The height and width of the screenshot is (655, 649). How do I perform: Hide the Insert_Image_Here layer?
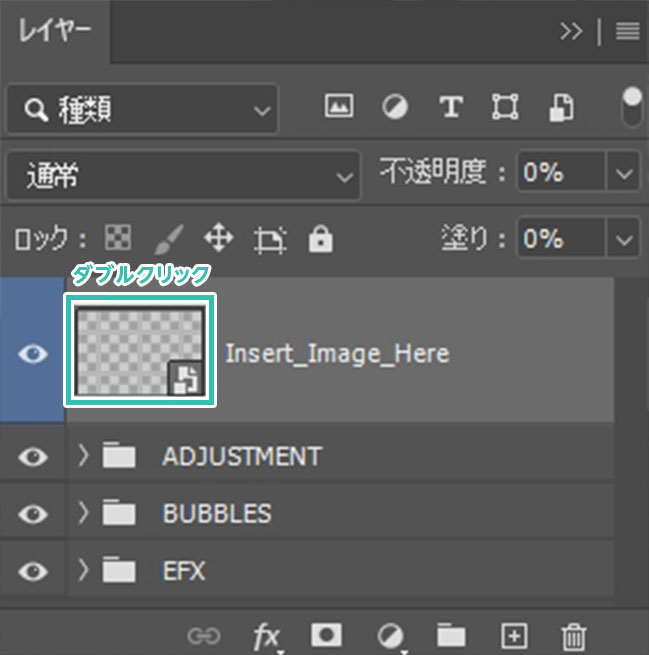pos(33,354)
